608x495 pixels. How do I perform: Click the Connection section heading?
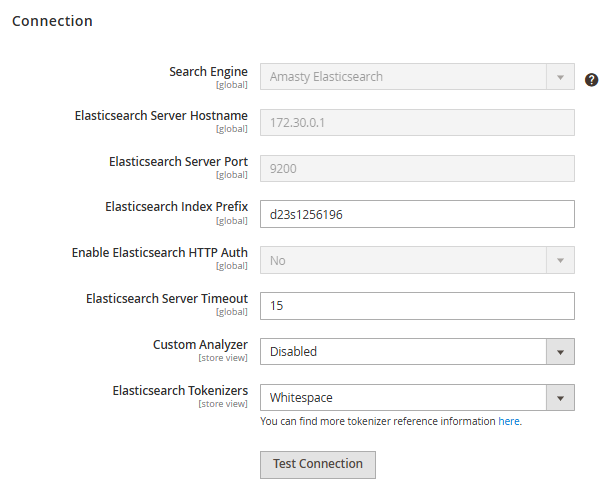[52, 21]
